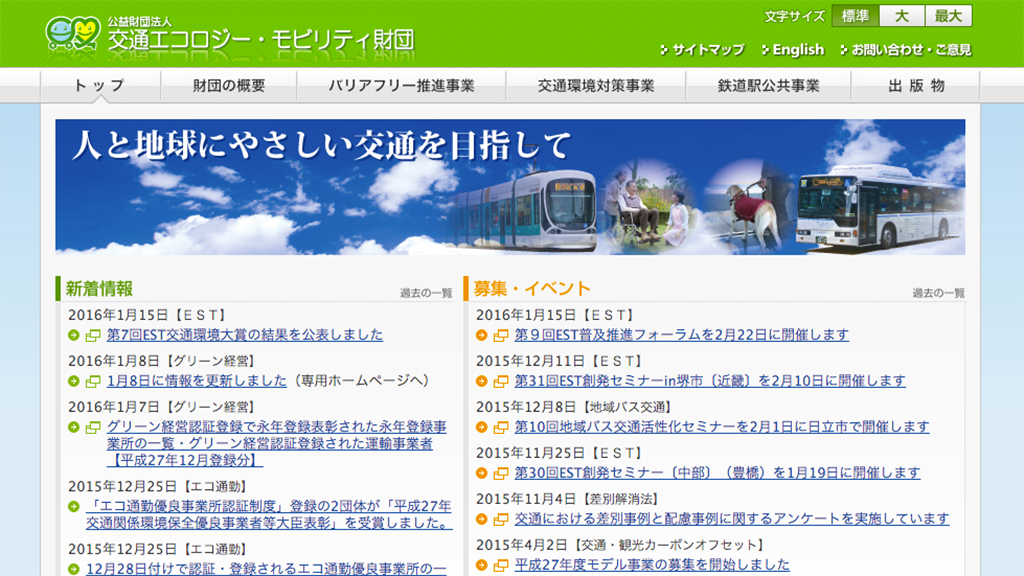
Task: Open the 交通環境対策事業 menu
Action: click(596, 85)
